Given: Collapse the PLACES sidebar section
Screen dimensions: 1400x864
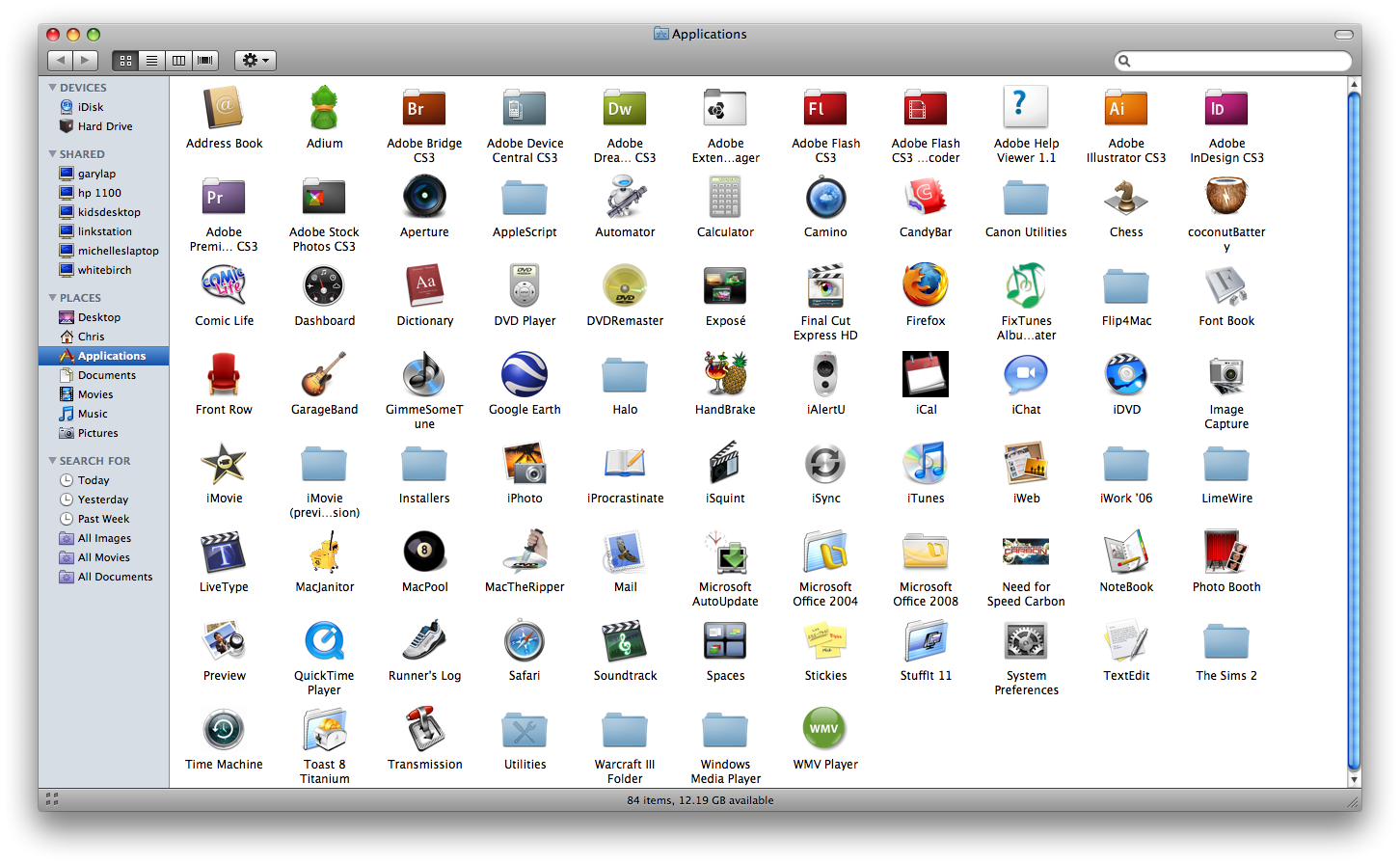Looking at the screenshot, I should 52,298.
